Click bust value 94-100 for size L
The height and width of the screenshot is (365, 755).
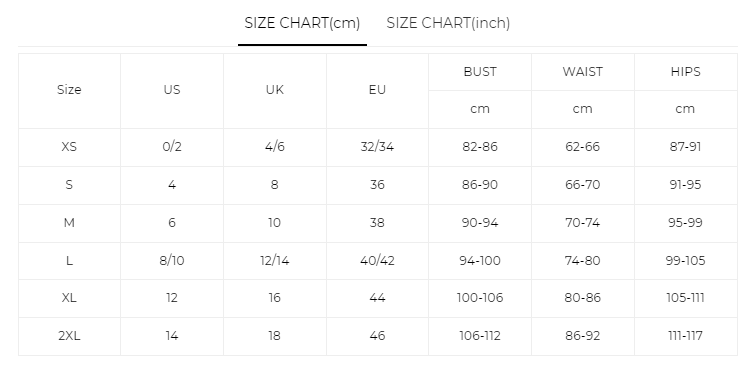point(480,261)
